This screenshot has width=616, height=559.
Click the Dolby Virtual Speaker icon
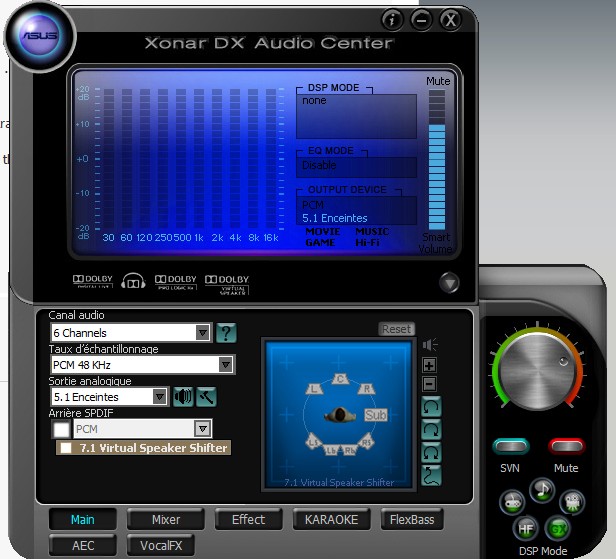[227, 284]
